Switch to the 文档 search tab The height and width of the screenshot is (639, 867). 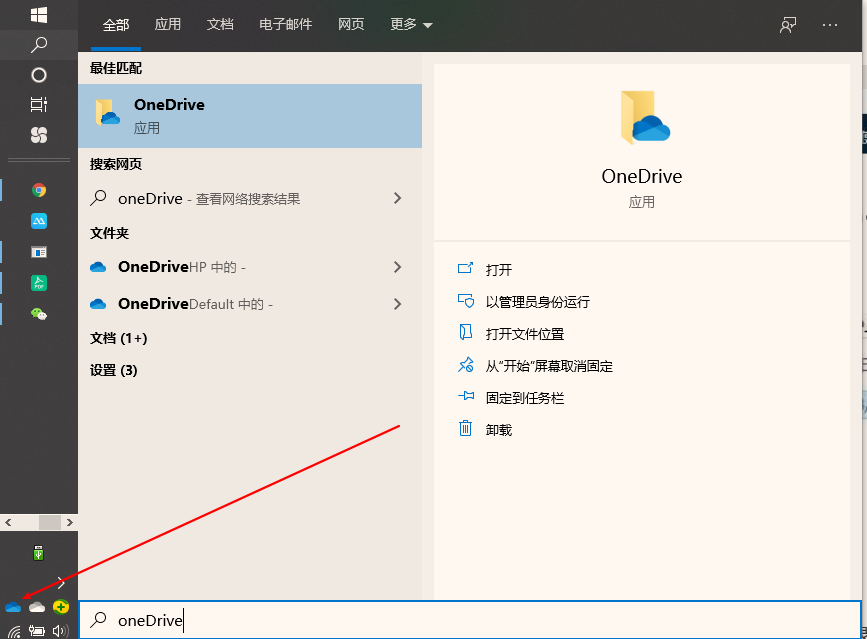point(220,24)
